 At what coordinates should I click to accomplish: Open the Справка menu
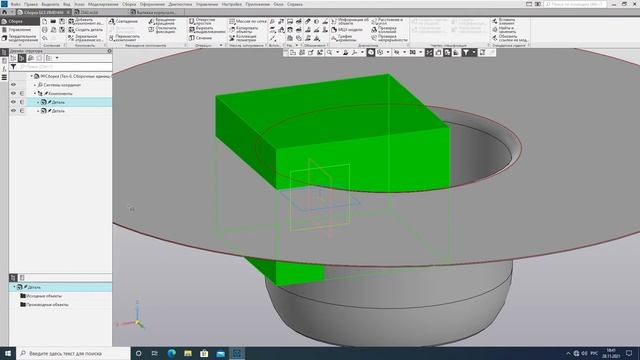point(295,4)
